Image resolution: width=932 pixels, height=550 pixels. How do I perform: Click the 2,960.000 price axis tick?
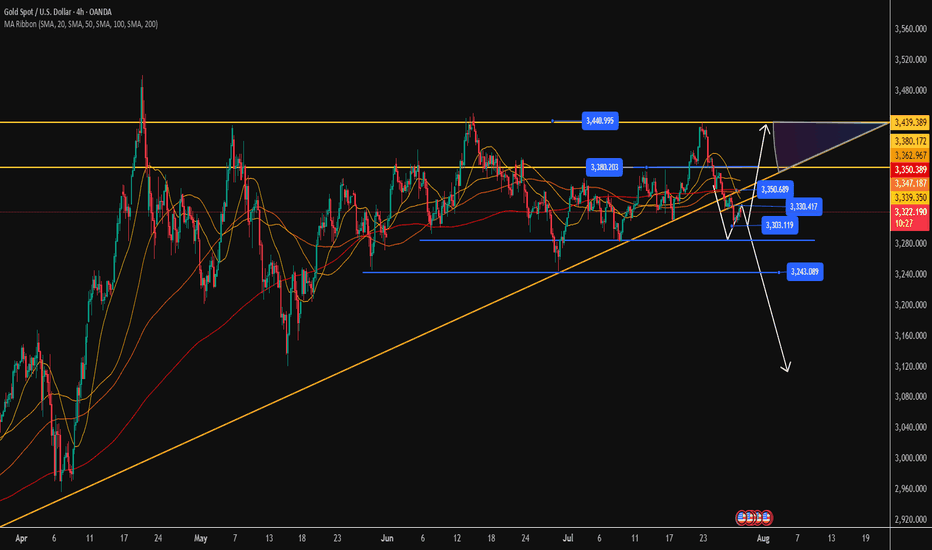[910, 489]
